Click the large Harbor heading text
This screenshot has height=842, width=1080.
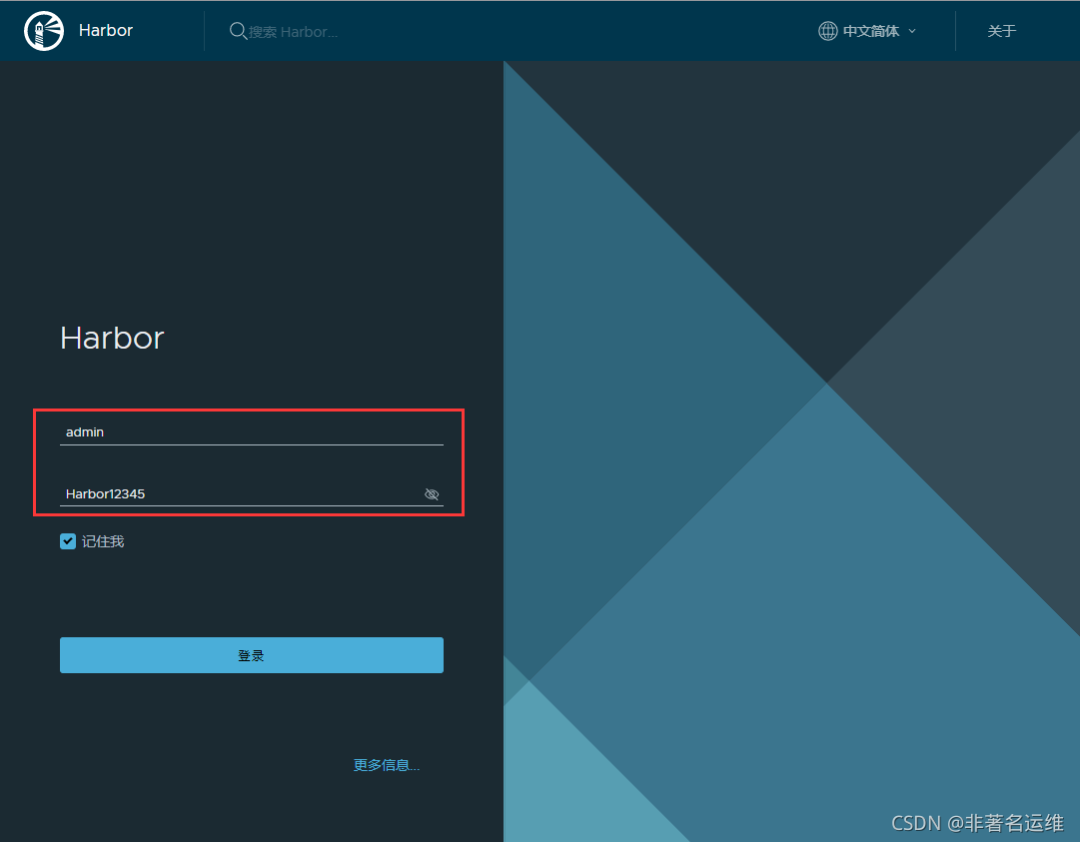[112, 338]
